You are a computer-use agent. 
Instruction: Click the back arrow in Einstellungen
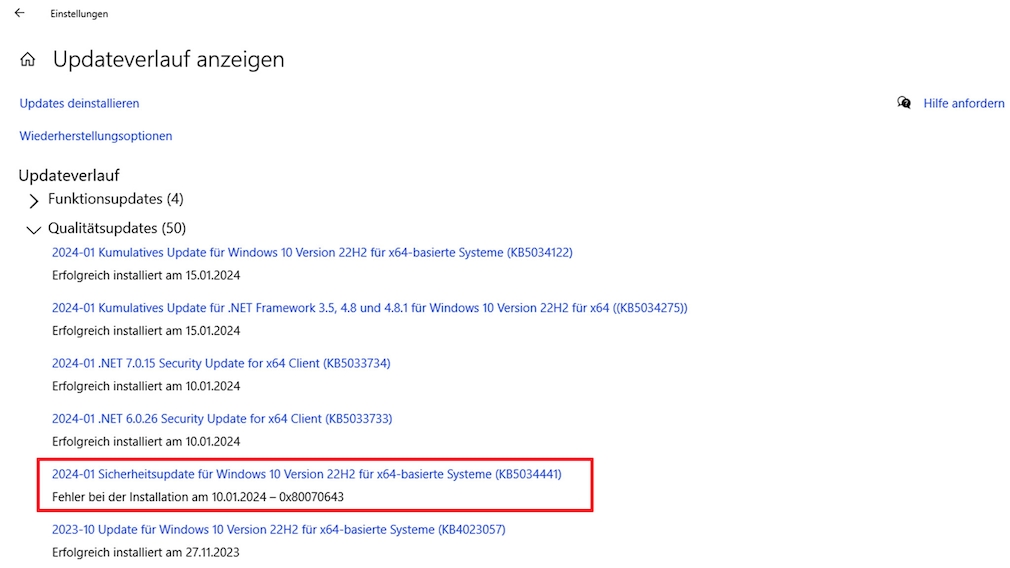point(19,13)
